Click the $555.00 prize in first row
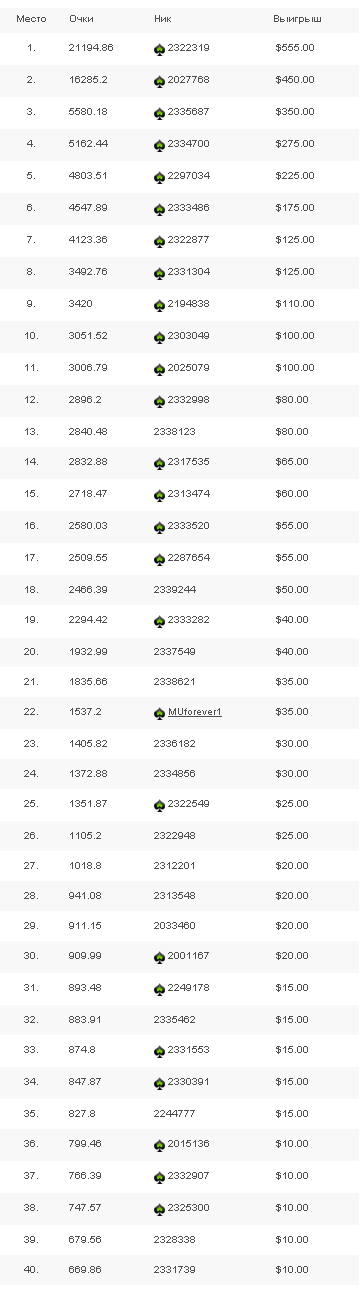Image resolution: width=362 pixels, height=1289 pixels. click(294, 48)
